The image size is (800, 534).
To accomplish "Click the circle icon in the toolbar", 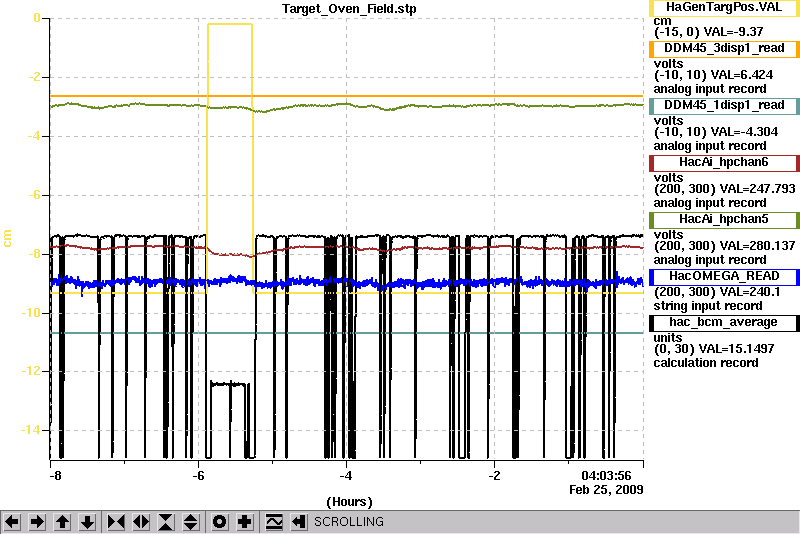I will pos(220,522).
